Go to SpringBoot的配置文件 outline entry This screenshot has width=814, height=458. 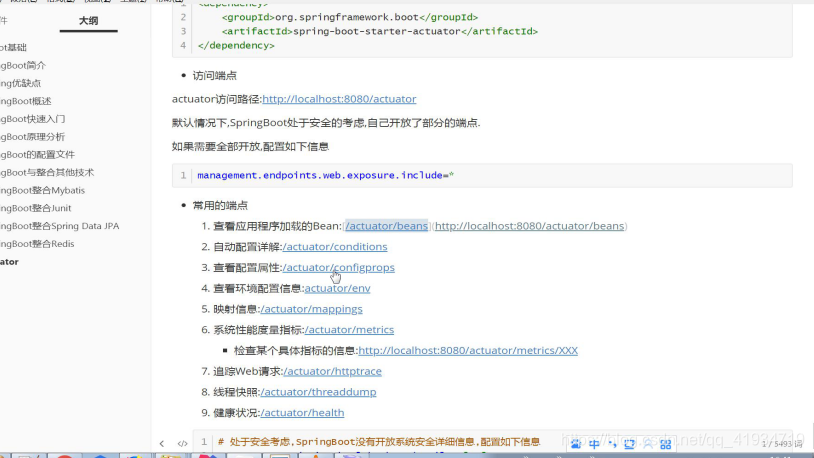[37, 155]
